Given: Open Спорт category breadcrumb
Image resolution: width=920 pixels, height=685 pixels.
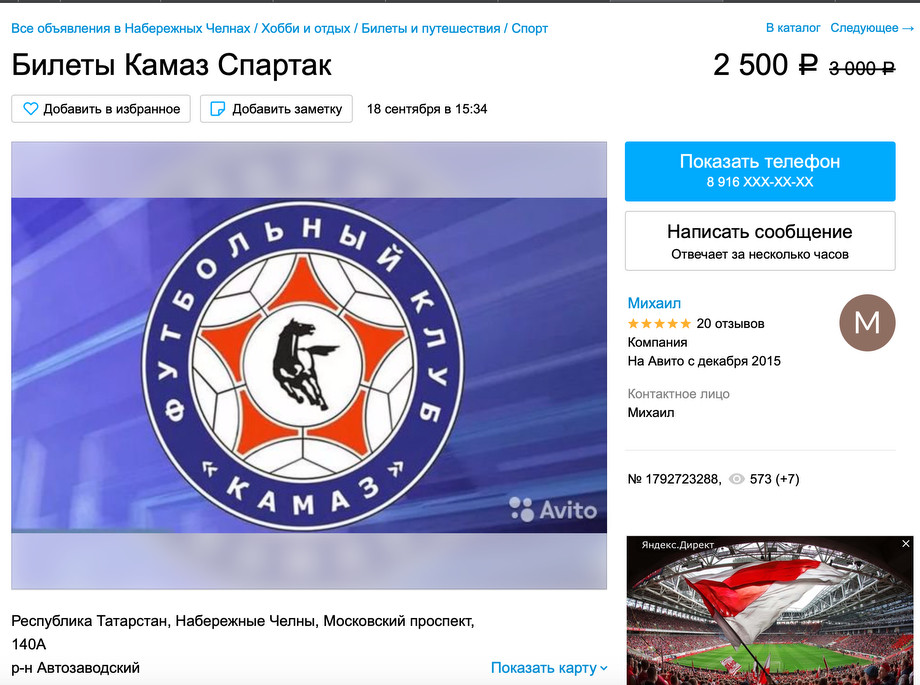Looking at the screenshot, I should pos(529,28).
